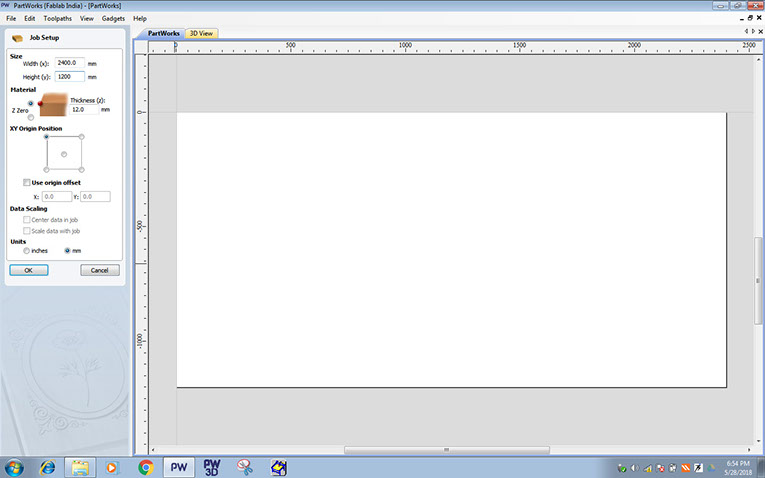The height and width of the screenshot is (478, 765).
Task: Select inches as the units
Action: pos(26,251)
